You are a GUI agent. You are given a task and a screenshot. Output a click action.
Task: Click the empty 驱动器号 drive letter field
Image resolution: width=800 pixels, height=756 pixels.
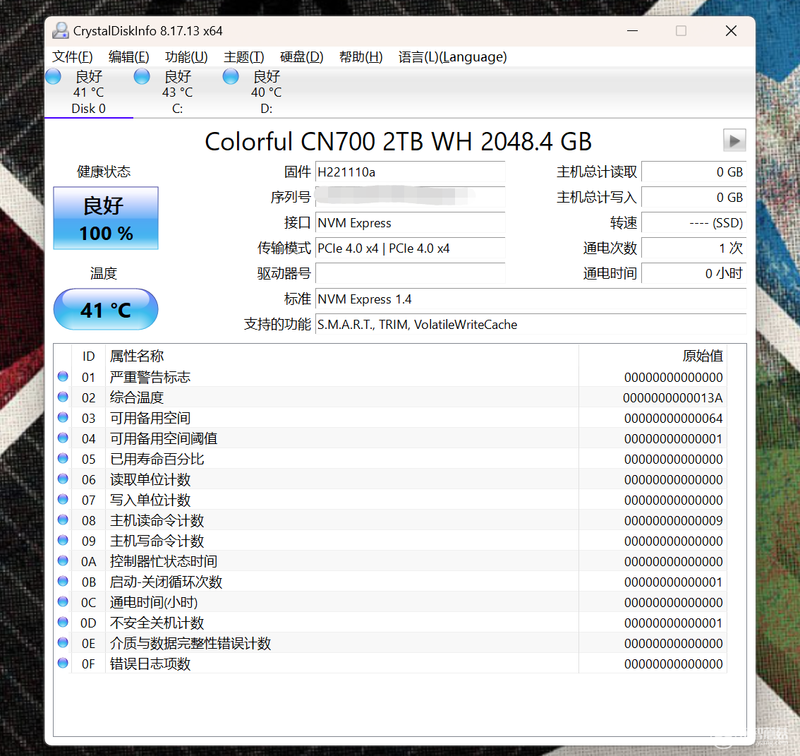click(410, 273)
